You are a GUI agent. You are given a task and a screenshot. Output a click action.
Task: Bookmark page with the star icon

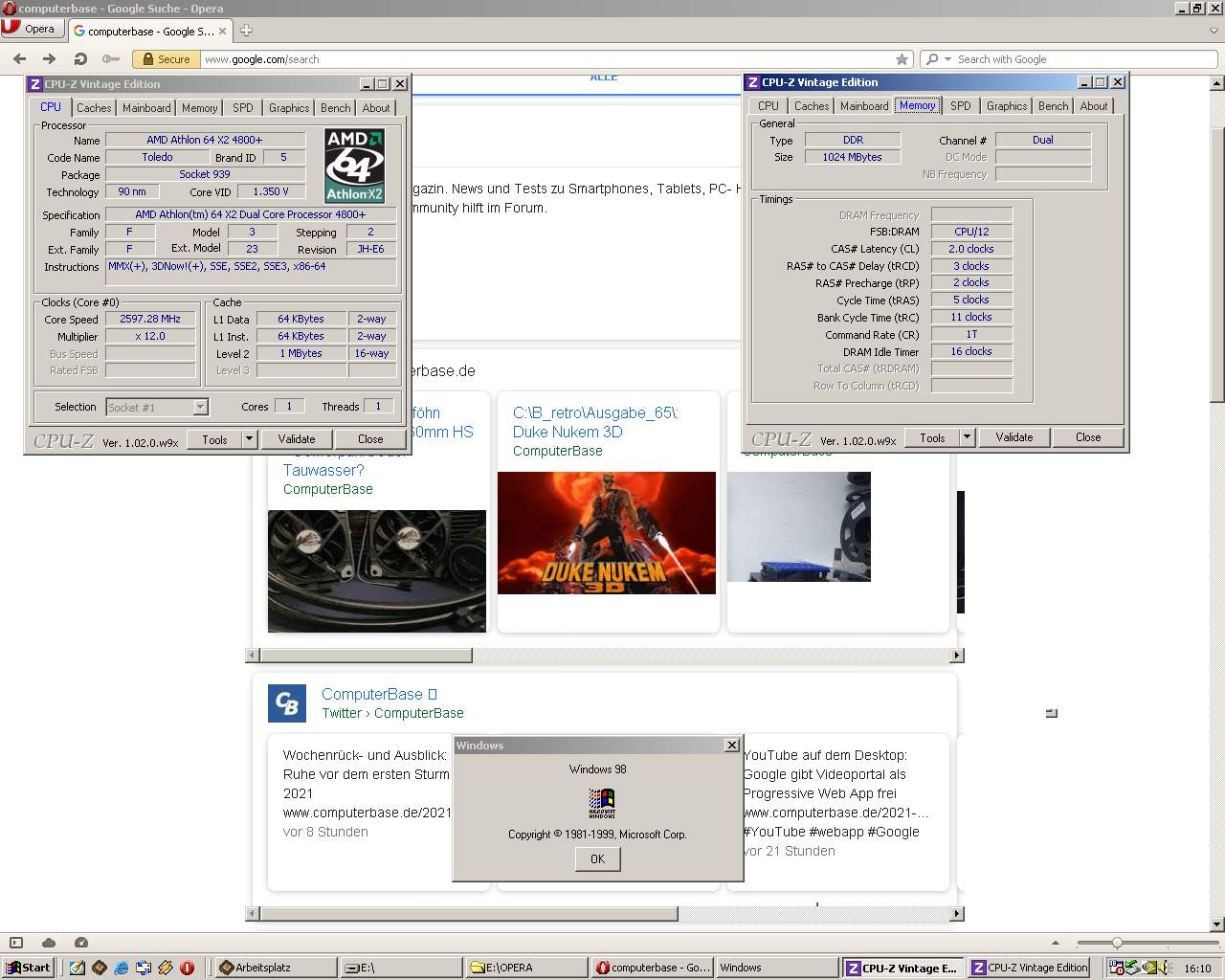(902, 59)
